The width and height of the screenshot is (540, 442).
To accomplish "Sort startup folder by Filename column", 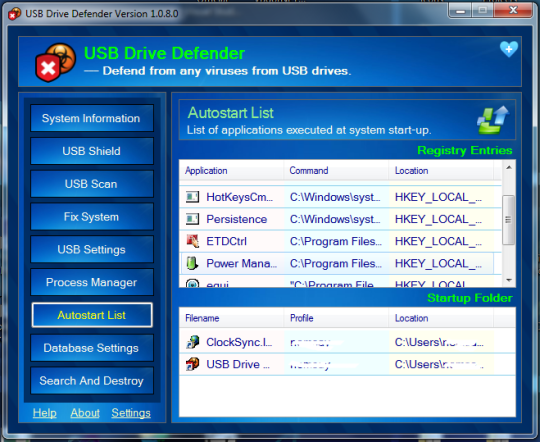I will (231, 318).
